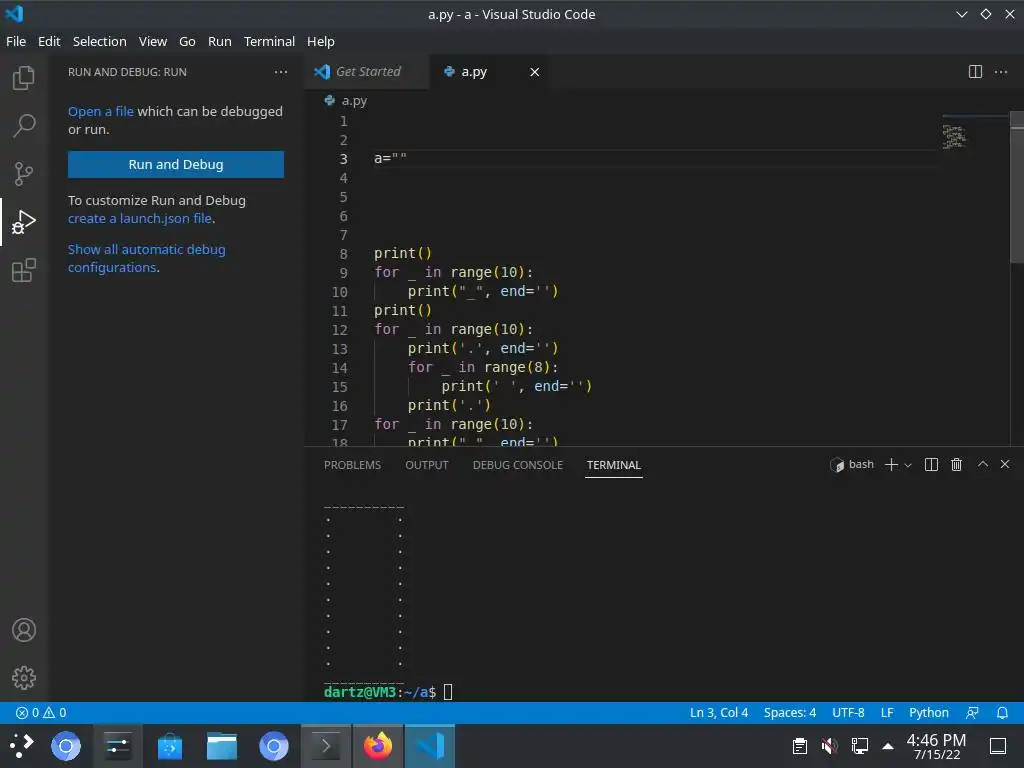
Task: Open the Help menu
Action: (321, 41)
